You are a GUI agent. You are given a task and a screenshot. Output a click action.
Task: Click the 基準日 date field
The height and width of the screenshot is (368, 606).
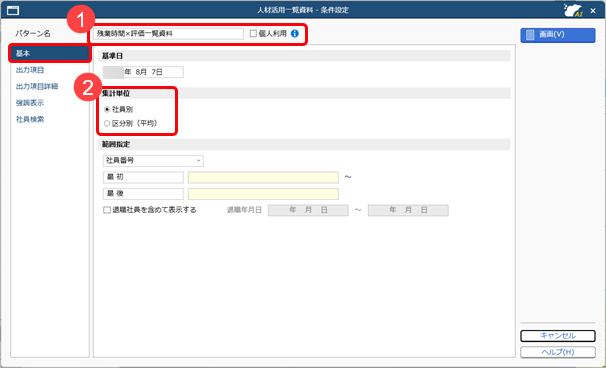coord(143,72)
